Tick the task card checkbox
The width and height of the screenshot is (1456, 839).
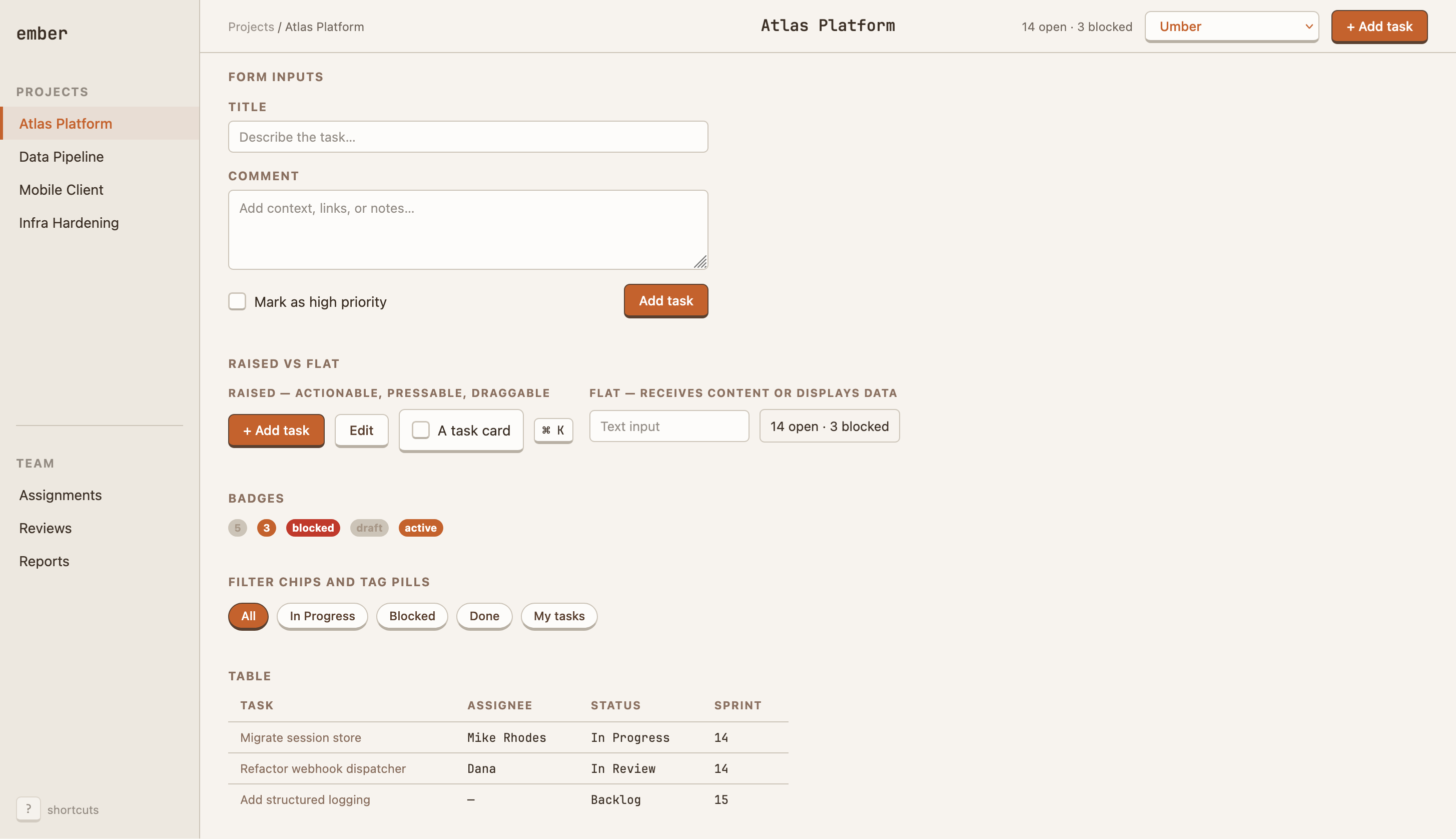coord(420,430)
